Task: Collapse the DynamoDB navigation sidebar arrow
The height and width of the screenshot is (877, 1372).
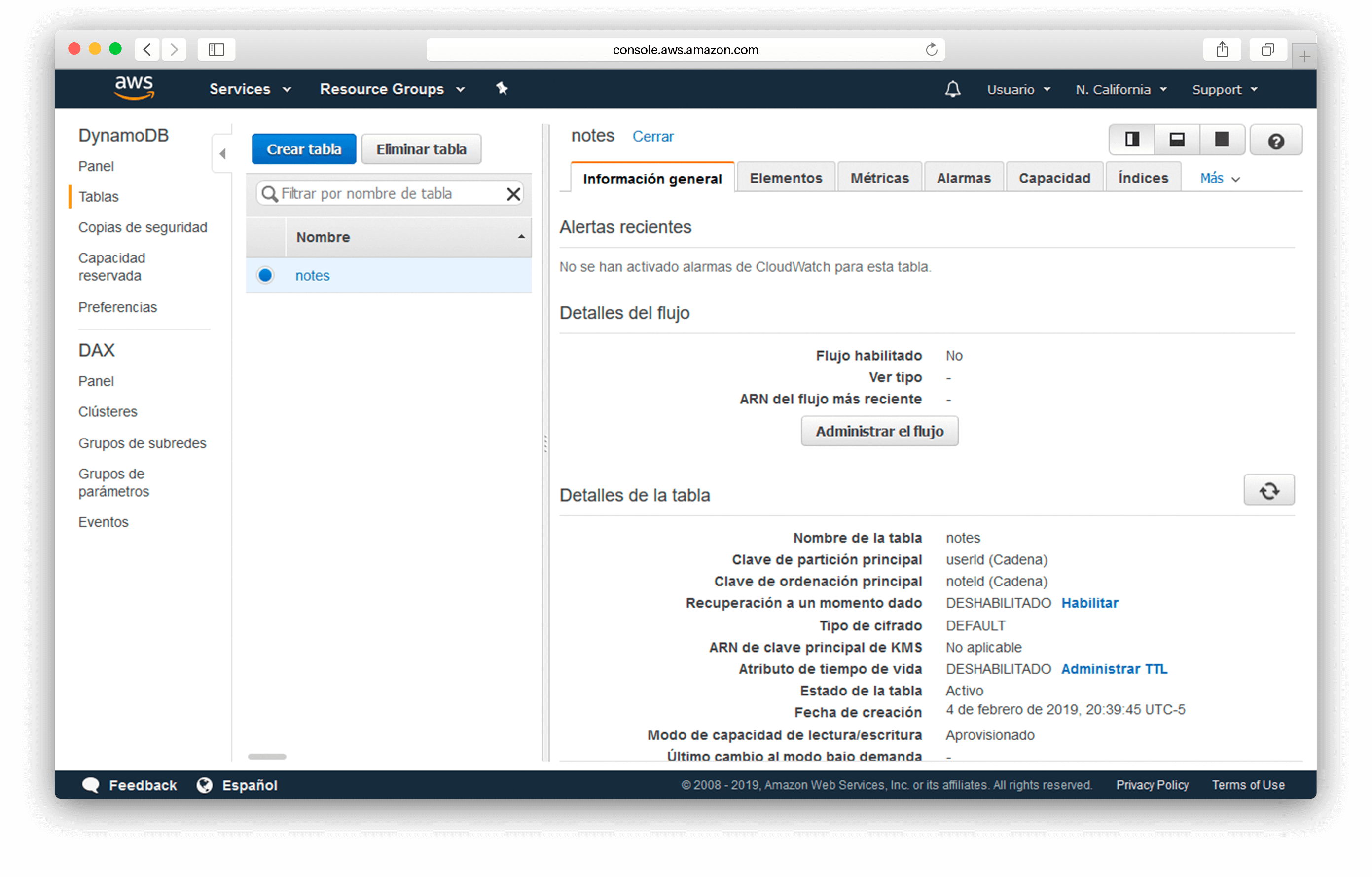Action: pos(223,154)
